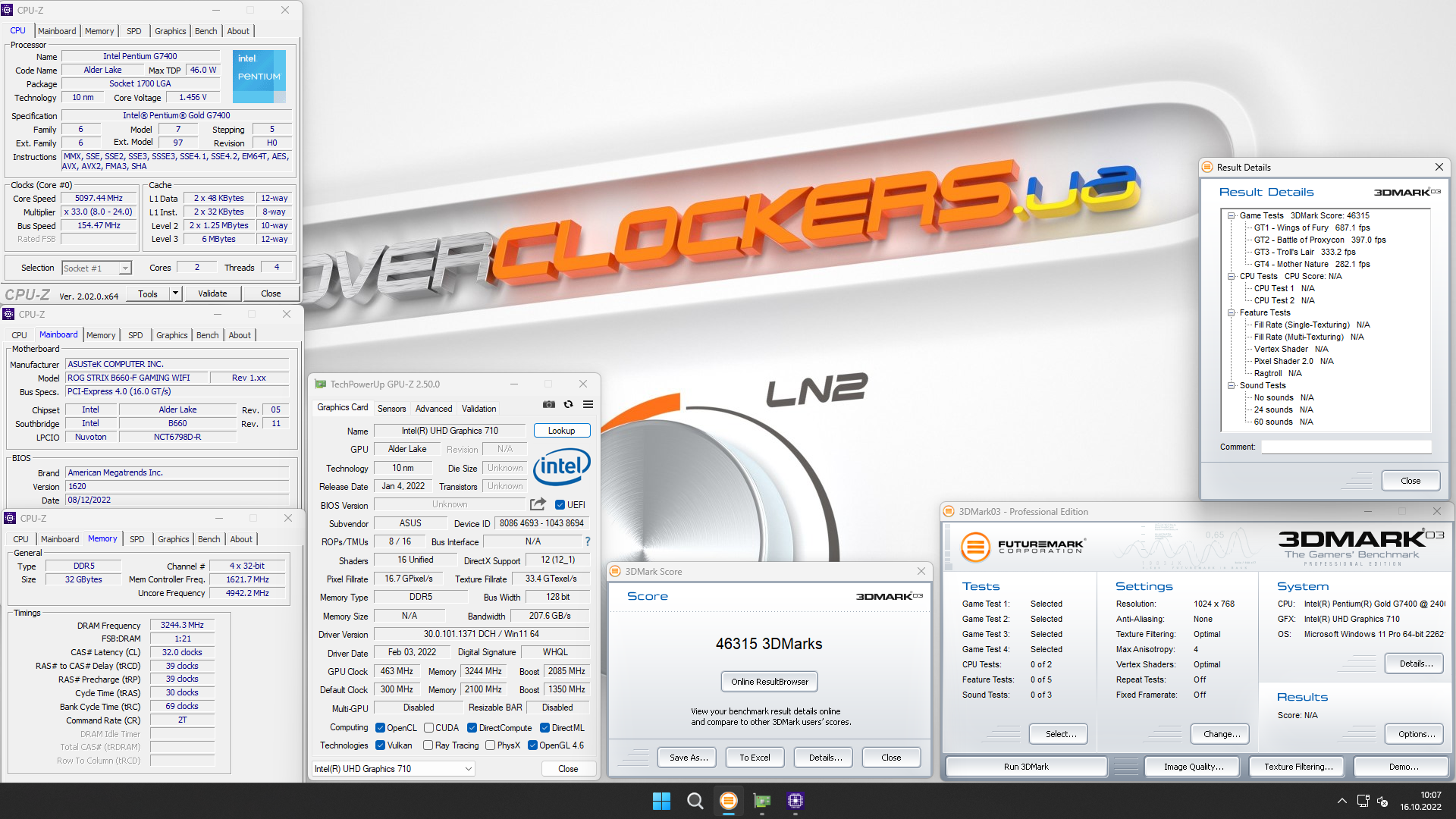Viewport: 1456px width, 819px height.
Task: Click the Futuremark logo in 3DMark03 window
Action: pos(1023,546)
